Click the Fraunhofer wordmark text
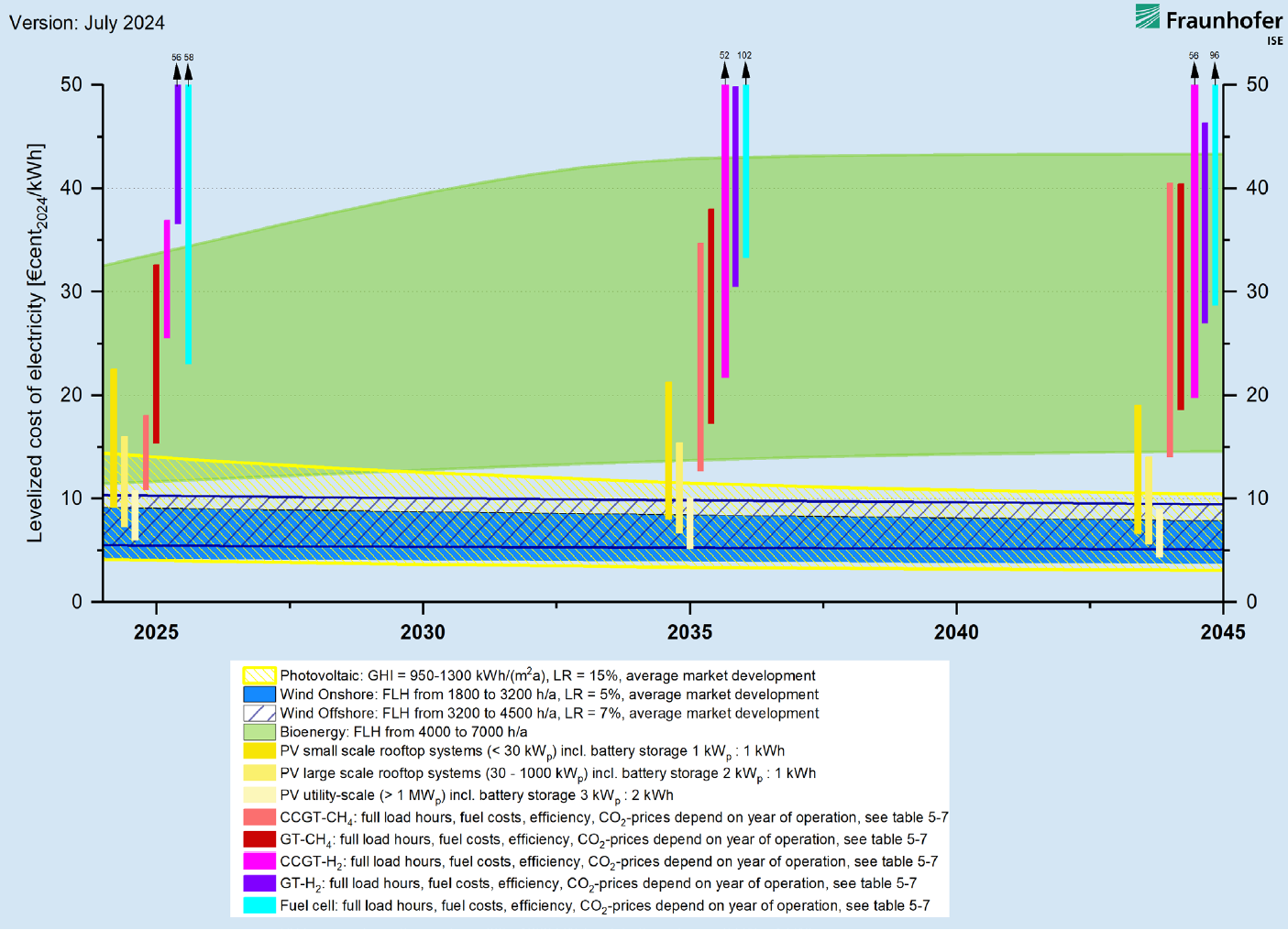1288x930 pixels. pyautogui.click(x=1224, y=19)
